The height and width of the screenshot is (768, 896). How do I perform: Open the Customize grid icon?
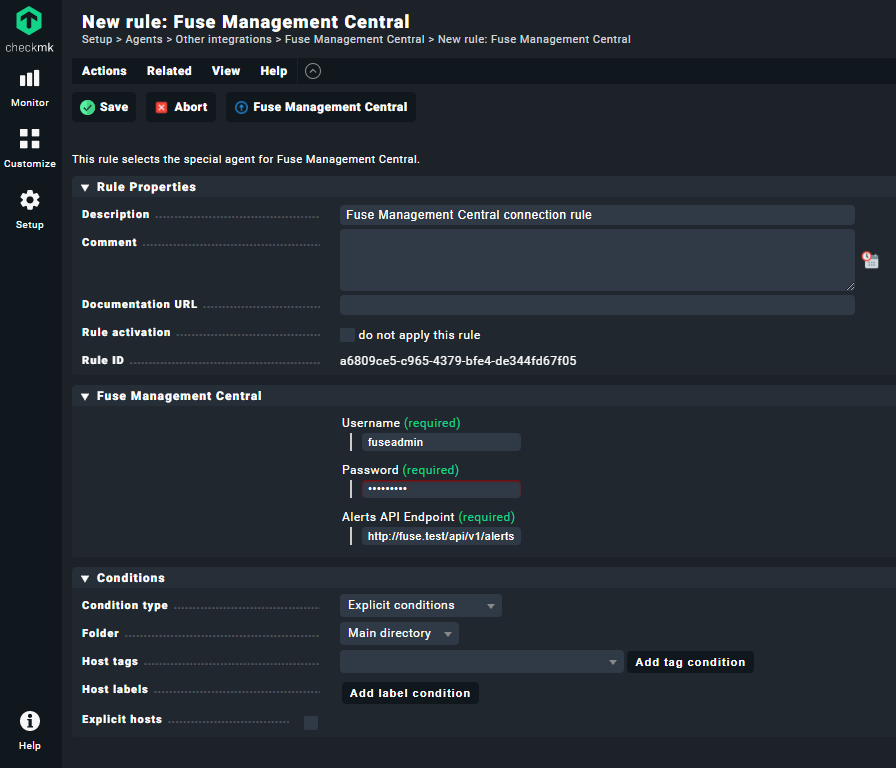30,139
